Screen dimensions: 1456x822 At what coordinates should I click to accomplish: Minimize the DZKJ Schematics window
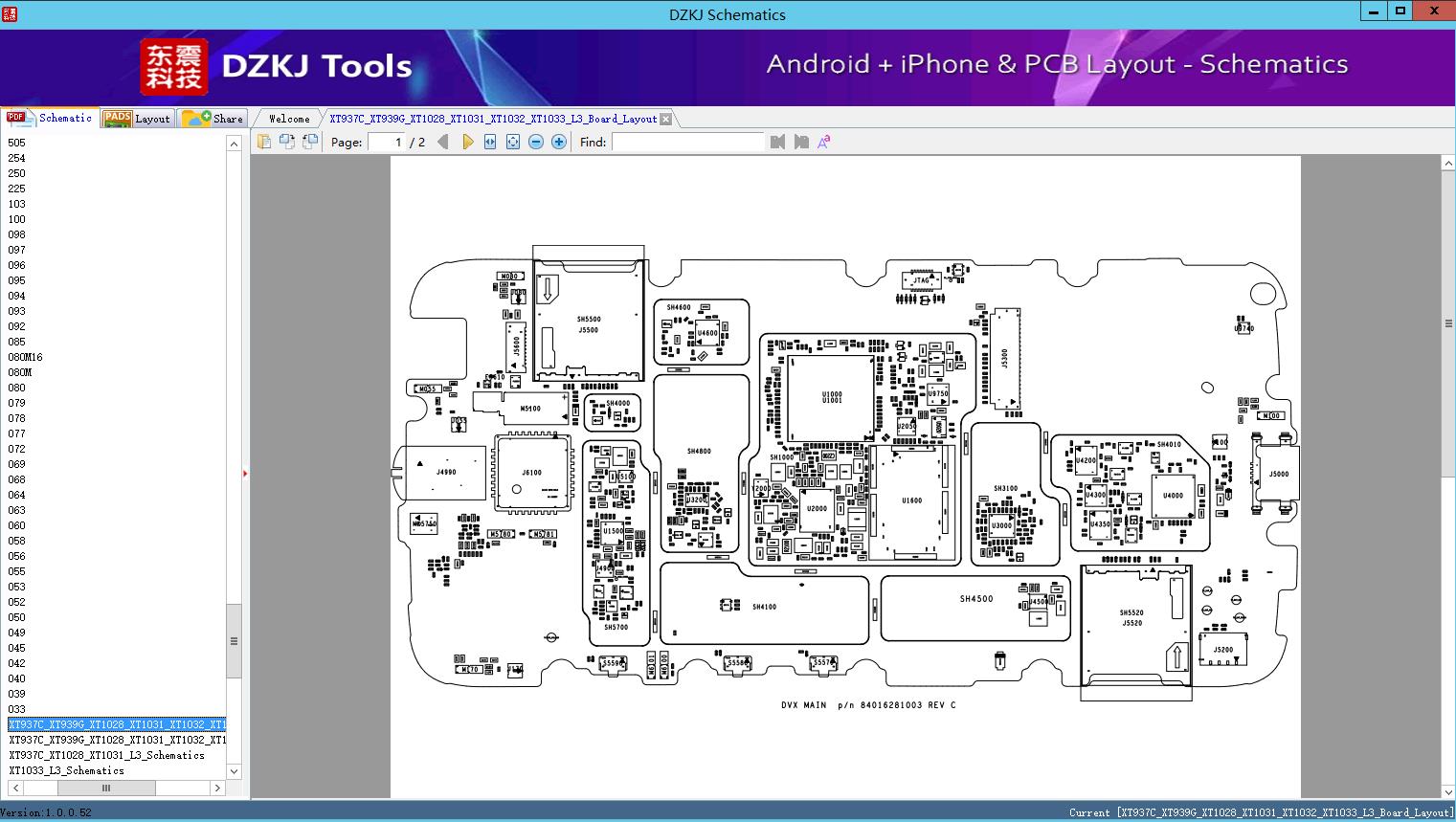1375,11
